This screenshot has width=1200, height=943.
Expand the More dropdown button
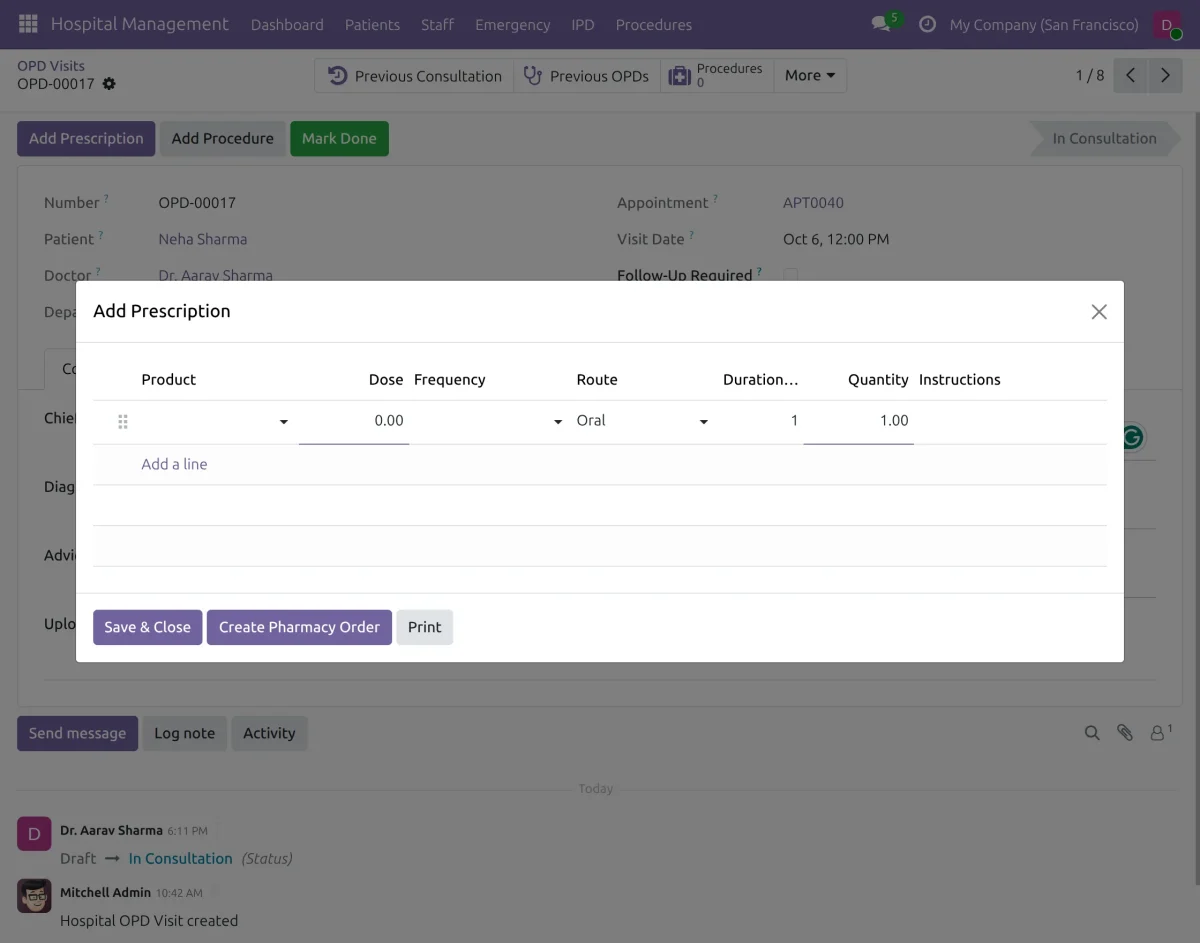(810, 75)
